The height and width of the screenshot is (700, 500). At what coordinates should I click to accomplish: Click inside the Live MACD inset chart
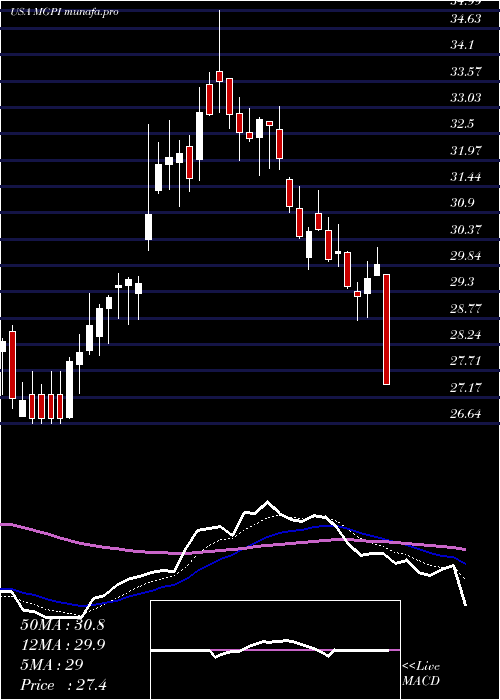tap(275, 650)
